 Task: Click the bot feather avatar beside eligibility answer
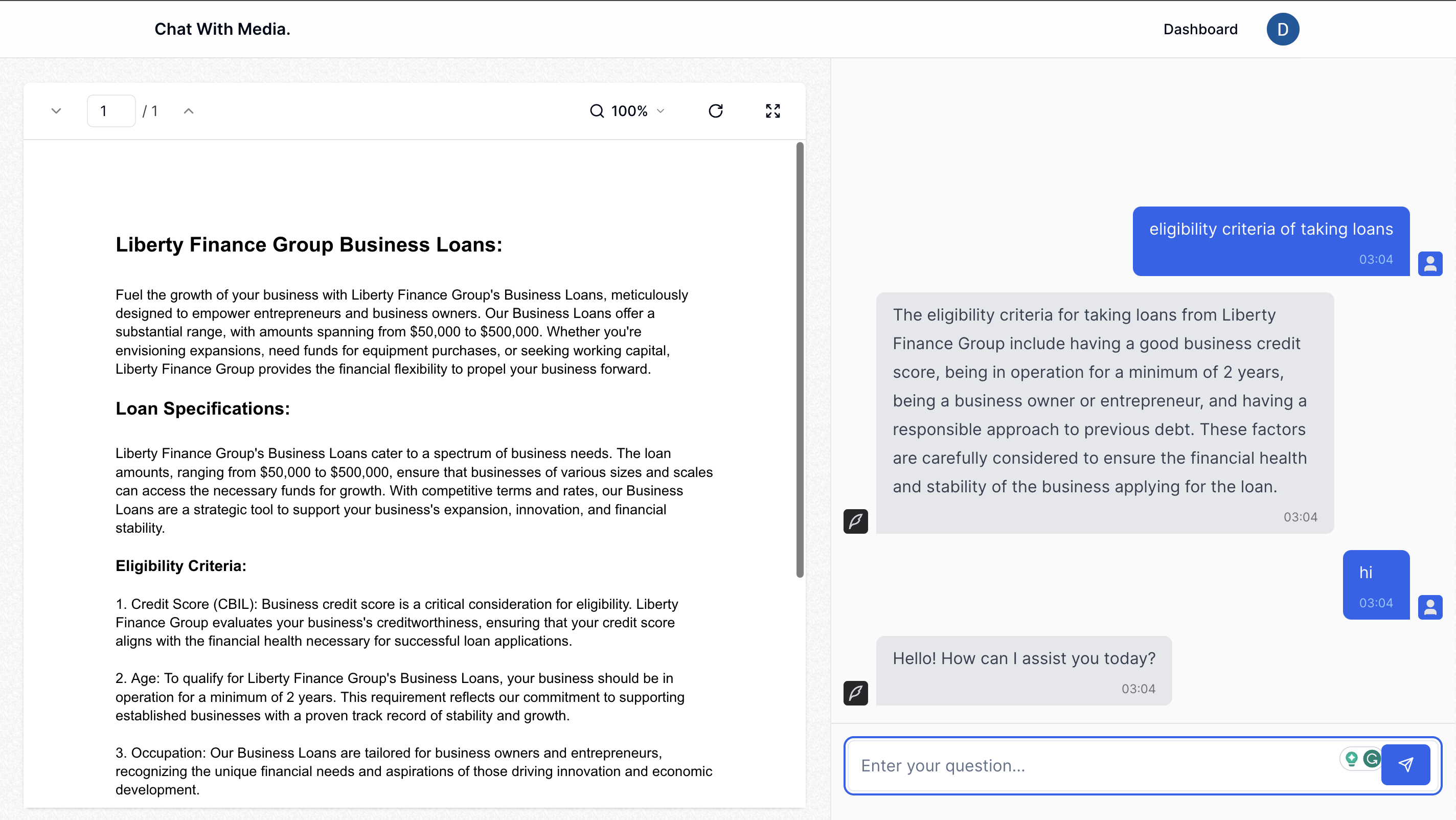(856, 521)
